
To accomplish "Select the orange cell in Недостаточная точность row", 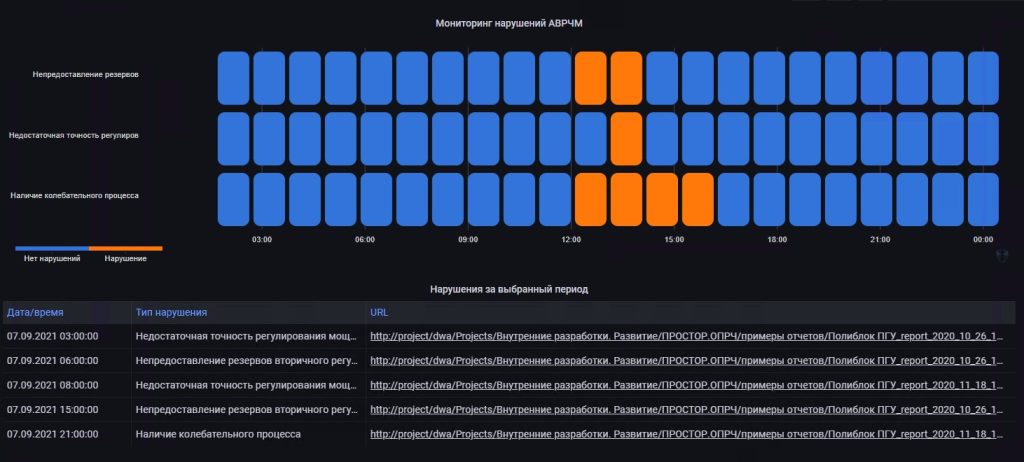I will (626, 138).
